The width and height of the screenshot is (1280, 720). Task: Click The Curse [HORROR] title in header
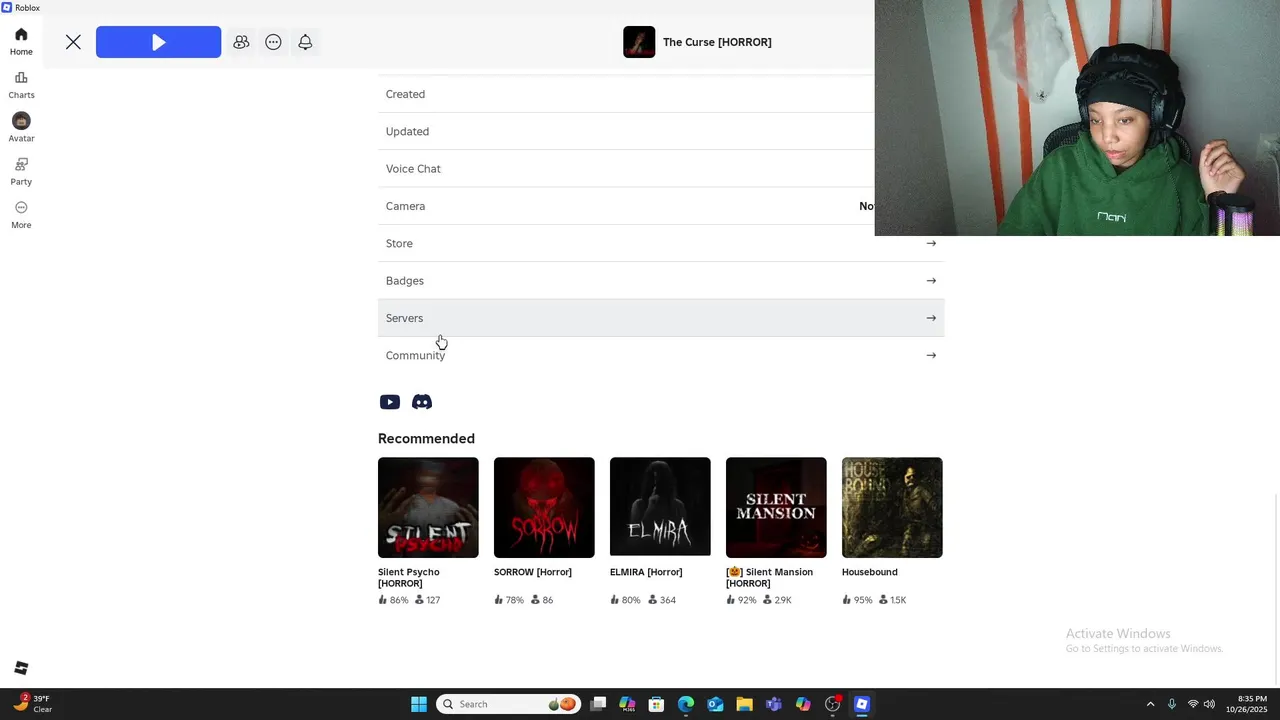[x=717, y=42]
